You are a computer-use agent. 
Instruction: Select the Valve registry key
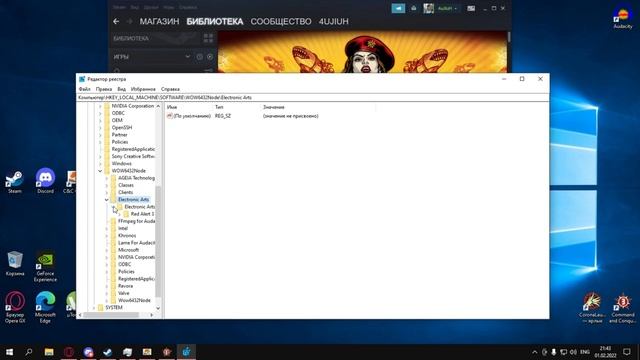[123, 293]
